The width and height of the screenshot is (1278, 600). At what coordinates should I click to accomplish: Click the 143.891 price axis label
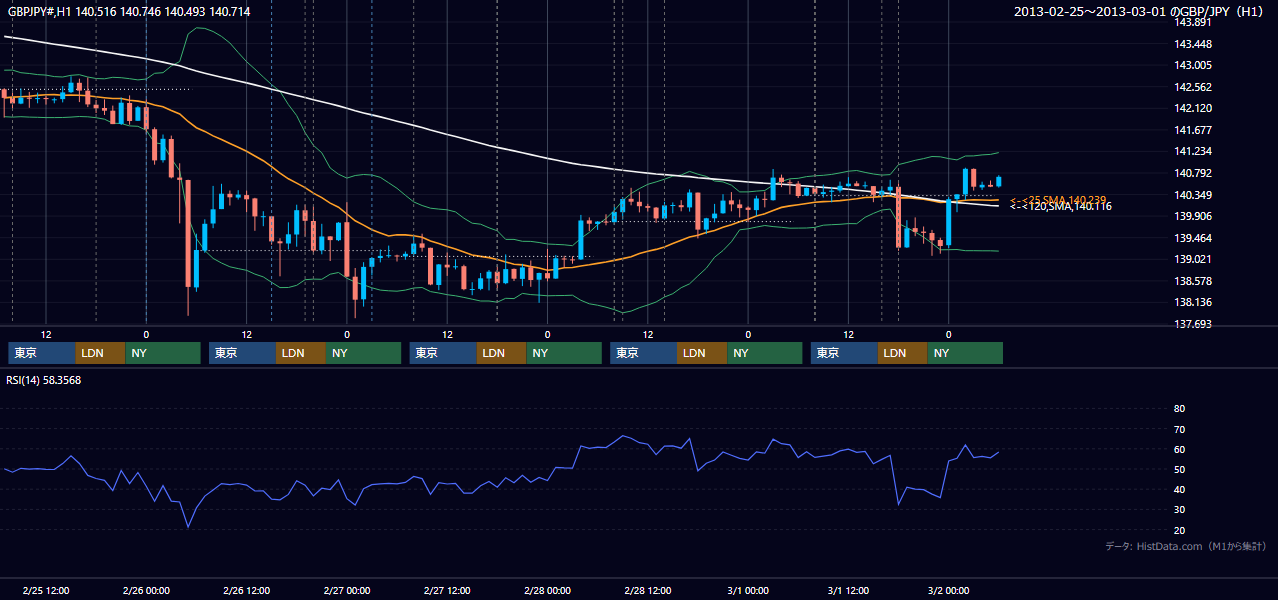point(1193,22)
